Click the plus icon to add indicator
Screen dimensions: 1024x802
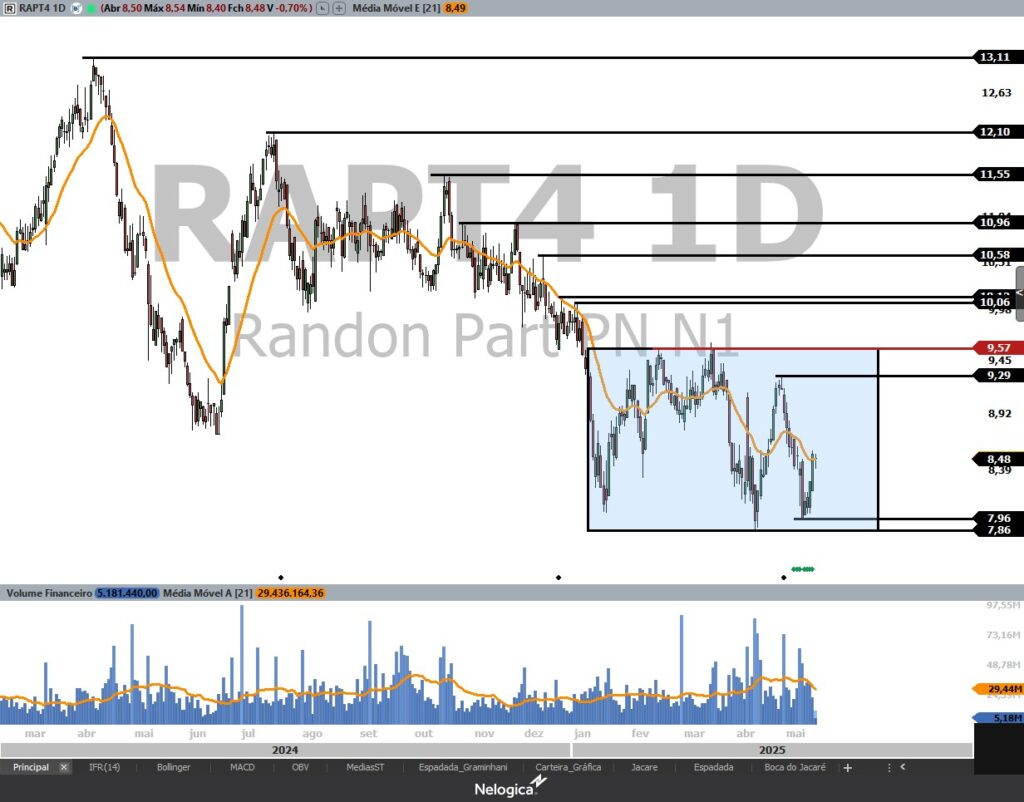click(340, 8)
